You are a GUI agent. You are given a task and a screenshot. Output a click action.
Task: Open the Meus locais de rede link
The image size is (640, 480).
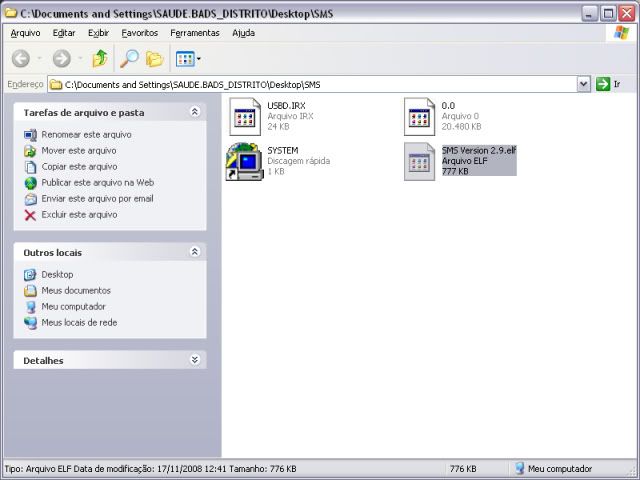click(79, 322)
